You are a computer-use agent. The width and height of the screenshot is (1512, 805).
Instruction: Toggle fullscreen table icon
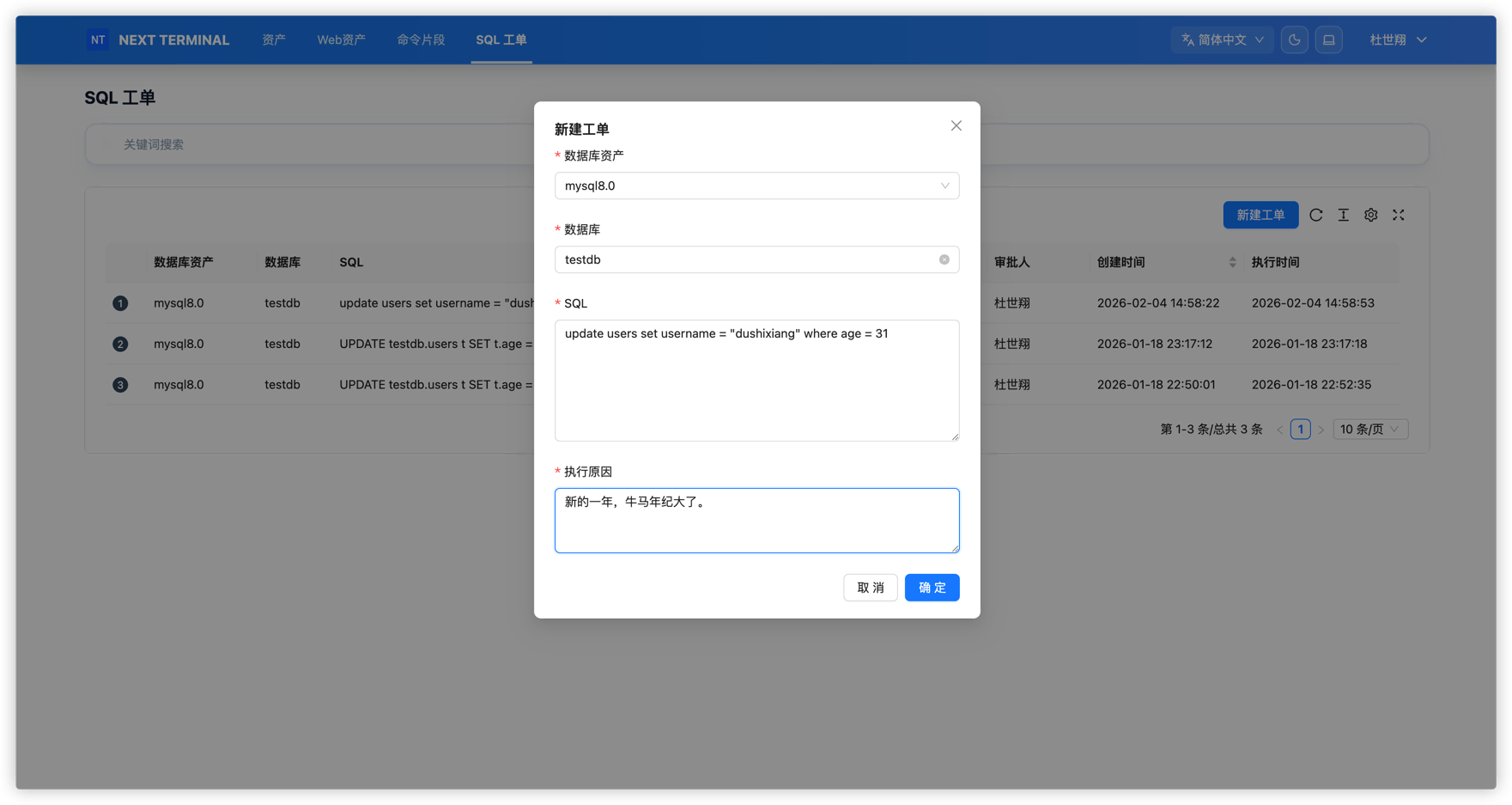coord(1398,215)
